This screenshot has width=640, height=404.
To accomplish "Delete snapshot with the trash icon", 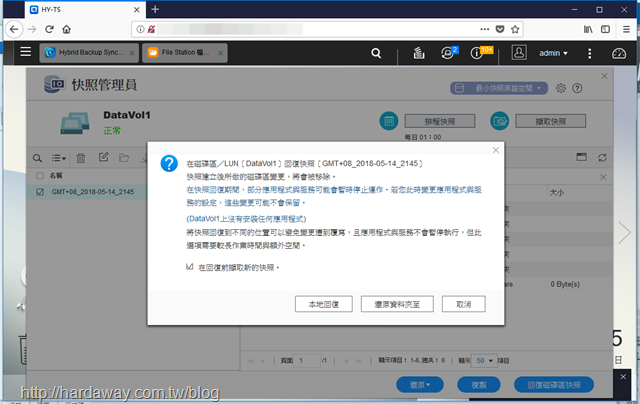I will (x=81, y=158).
